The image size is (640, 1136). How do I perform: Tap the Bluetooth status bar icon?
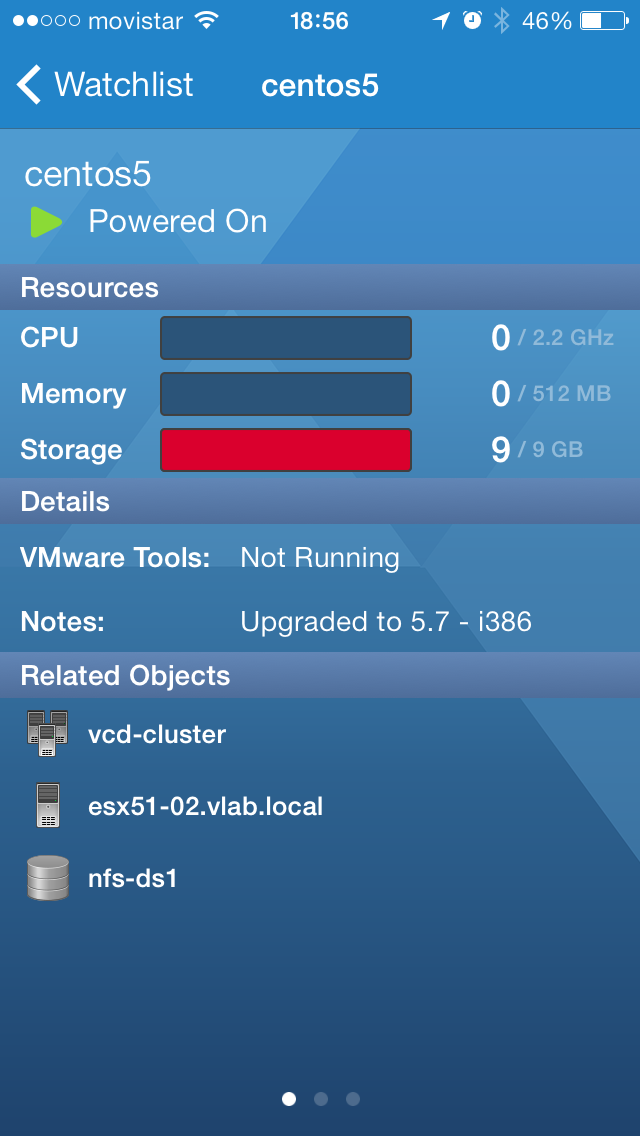[501, 21]
